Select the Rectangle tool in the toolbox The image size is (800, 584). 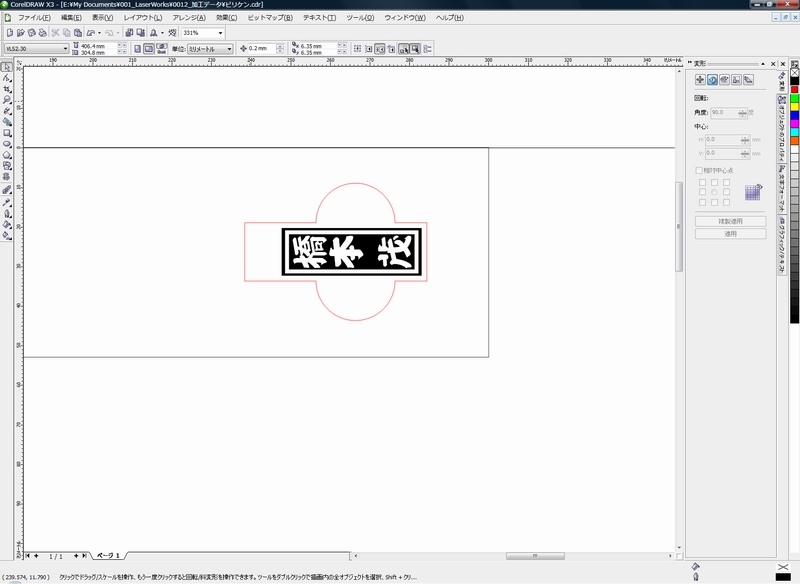coord(7,133)
